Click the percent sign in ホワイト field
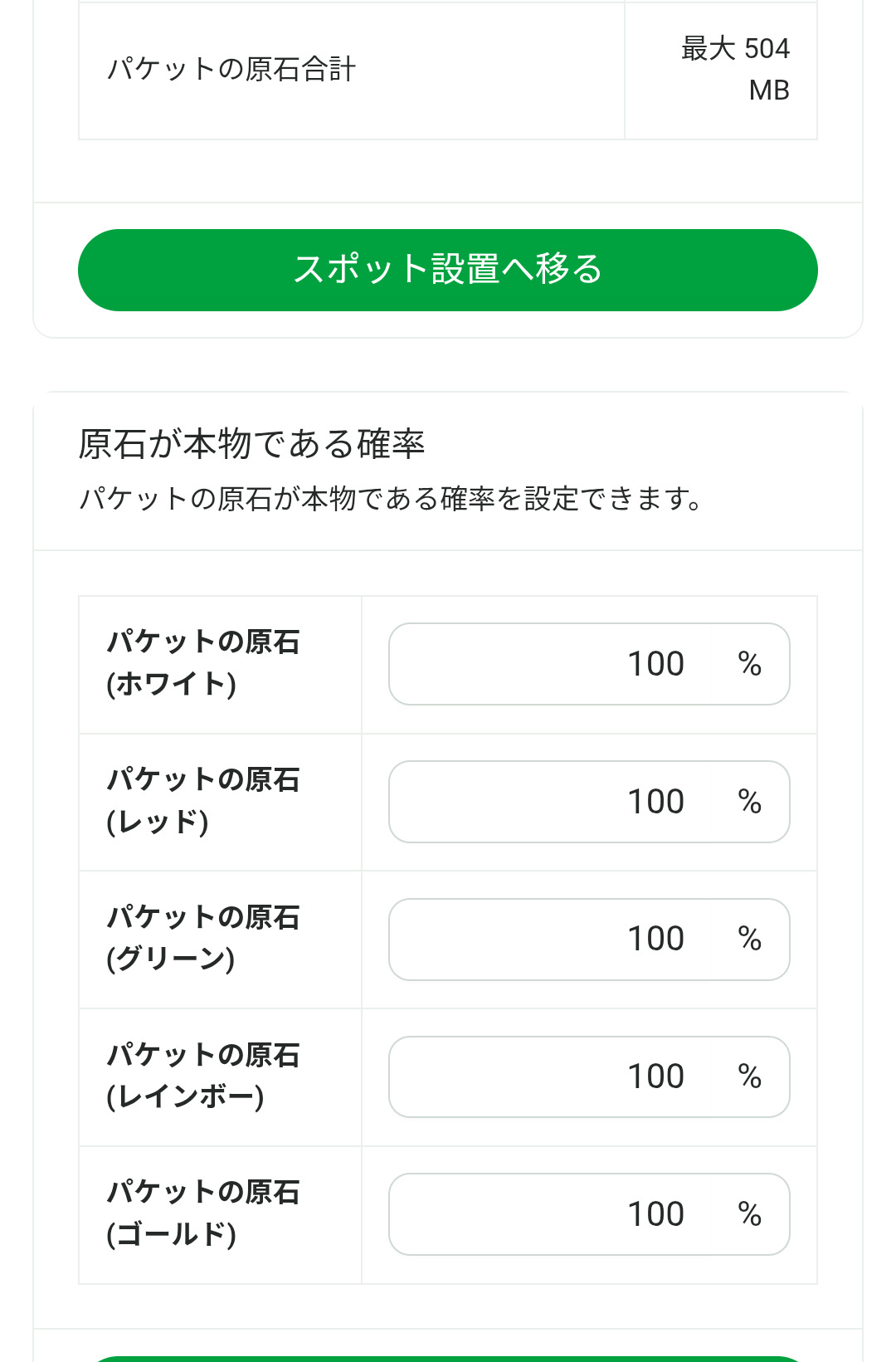This screenshot has width=896, height=1362. (x=749, y=664)
